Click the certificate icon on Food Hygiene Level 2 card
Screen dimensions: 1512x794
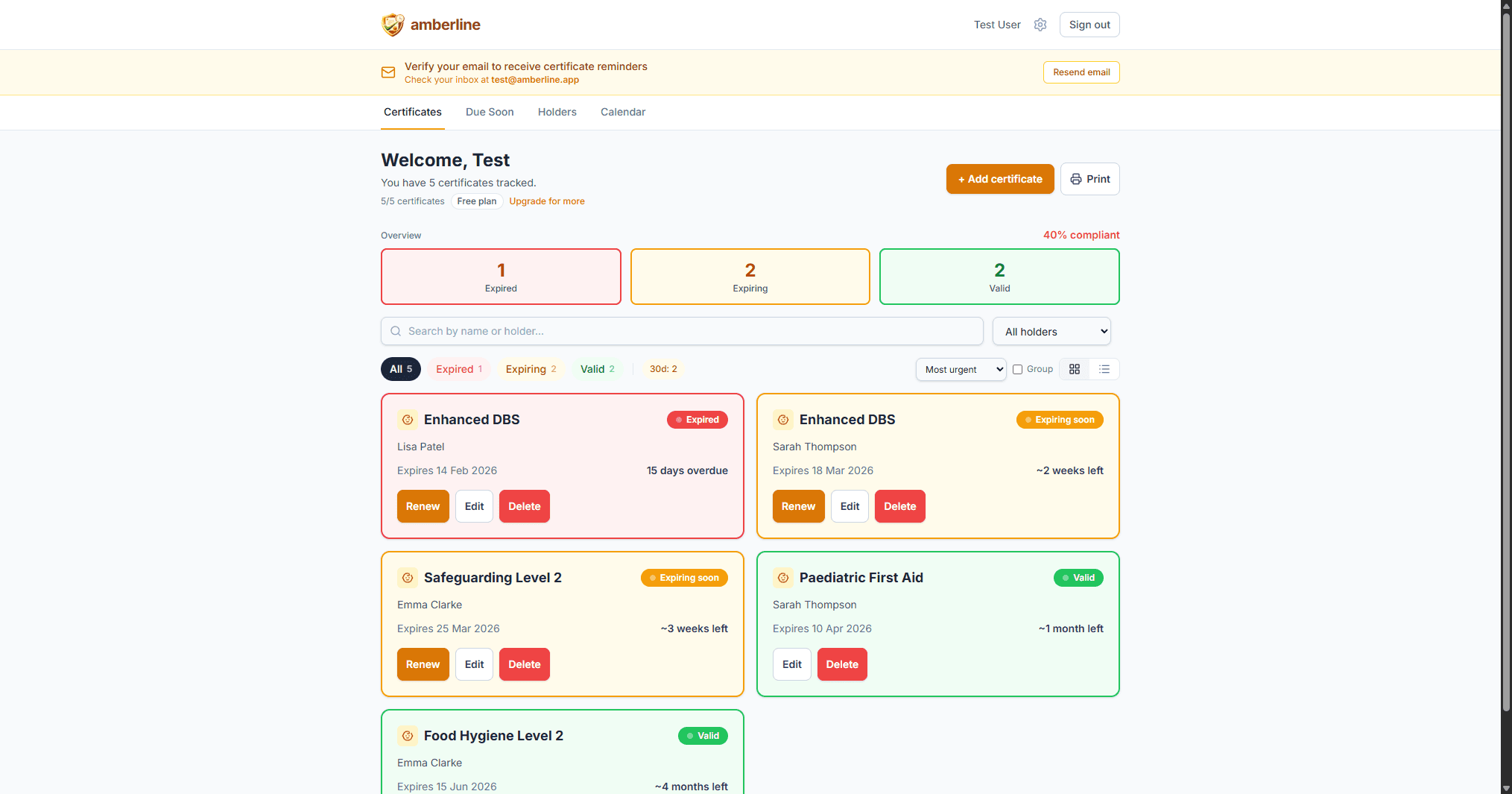coord(408,736)
